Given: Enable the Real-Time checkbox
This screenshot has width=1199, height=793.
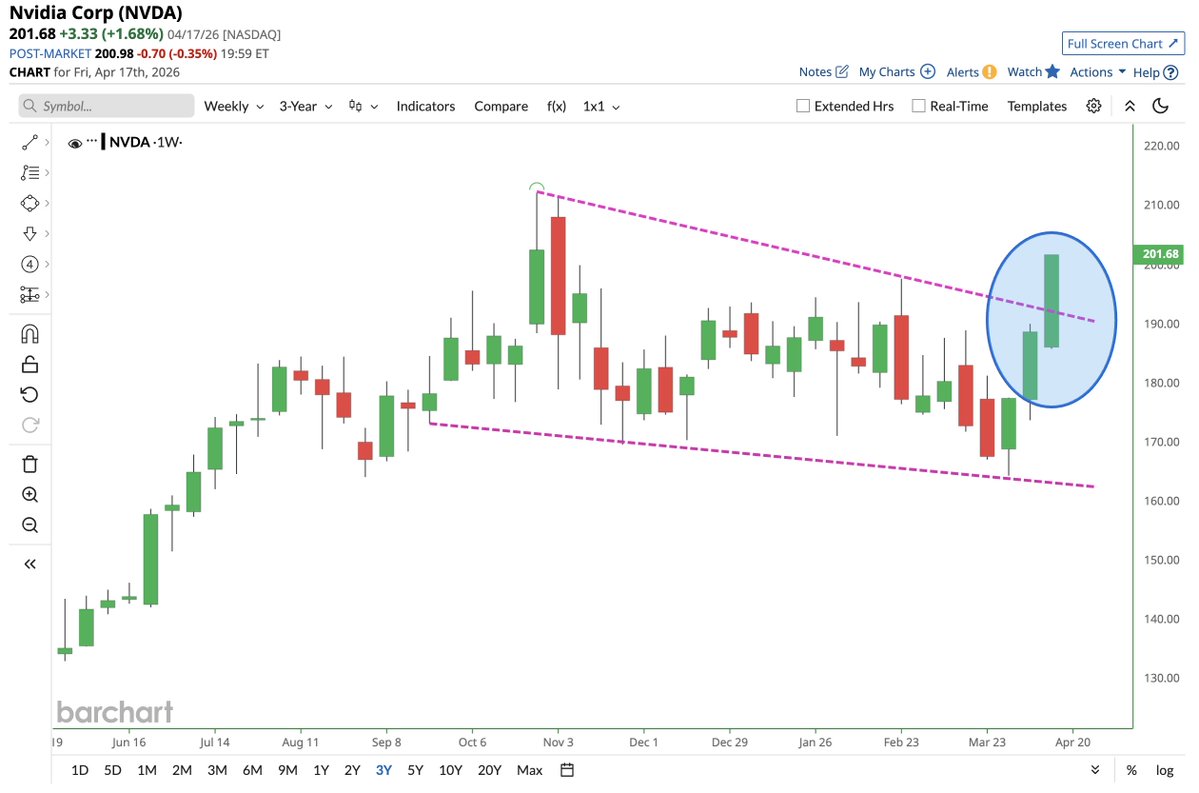Looking at the screenshot, I should pyautogui.click(x=918, y=106).
